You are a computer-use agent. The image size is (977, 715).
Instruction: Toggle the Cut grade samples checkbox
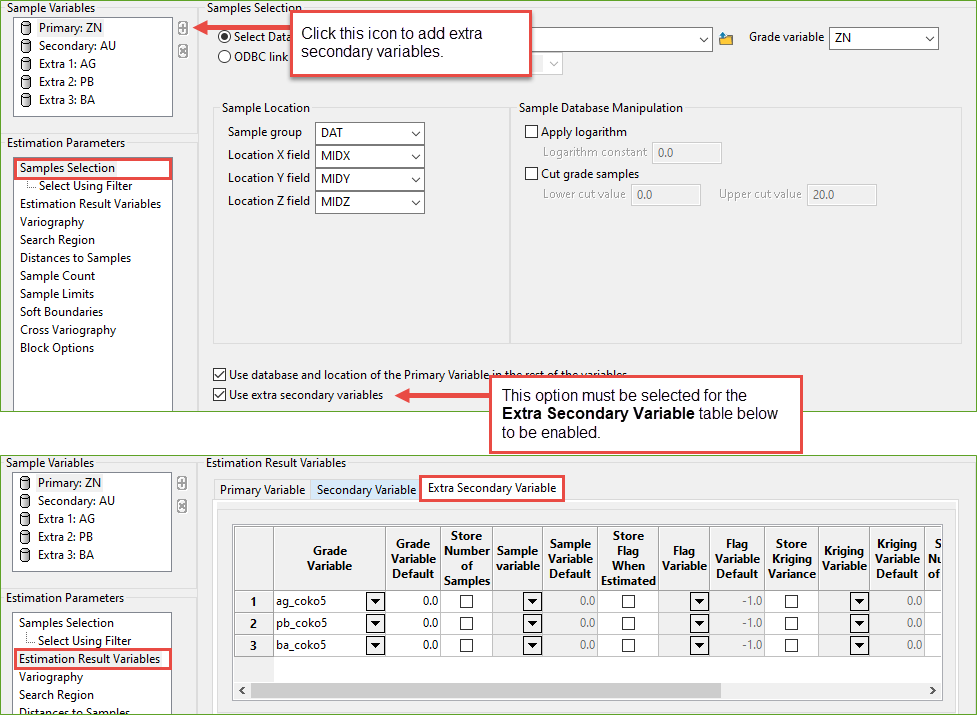click(x=531, y=174)
